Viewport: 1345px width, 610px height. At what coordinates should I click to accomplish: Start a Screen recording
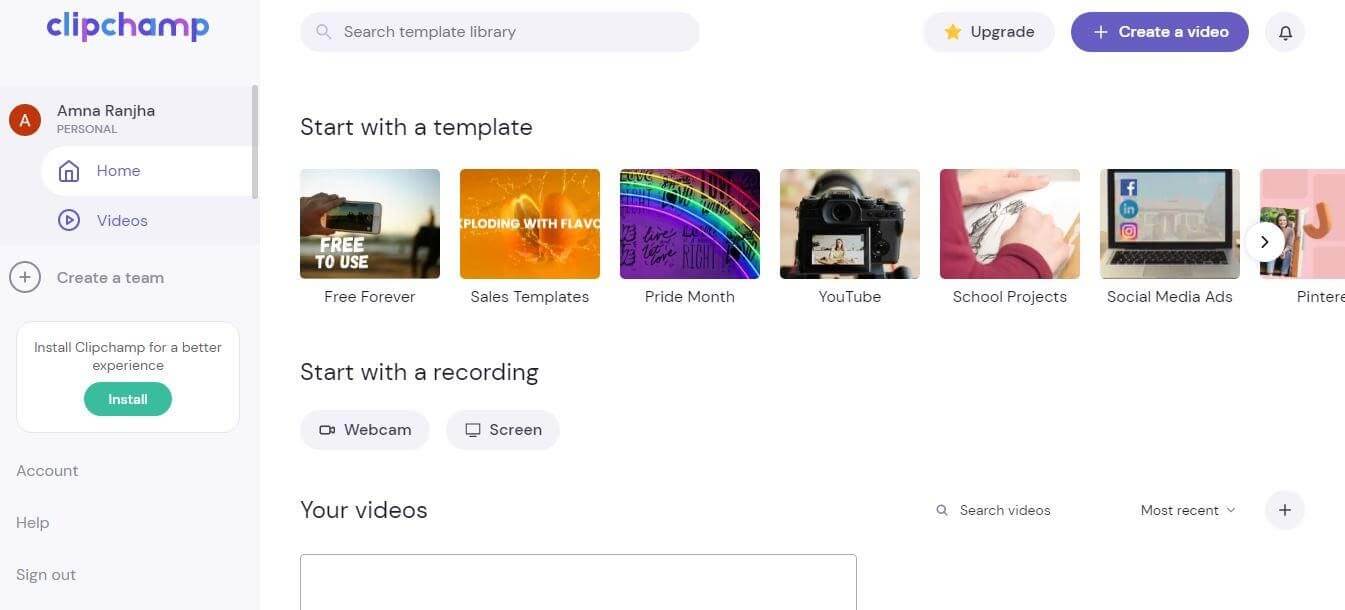tap(503, 430)
